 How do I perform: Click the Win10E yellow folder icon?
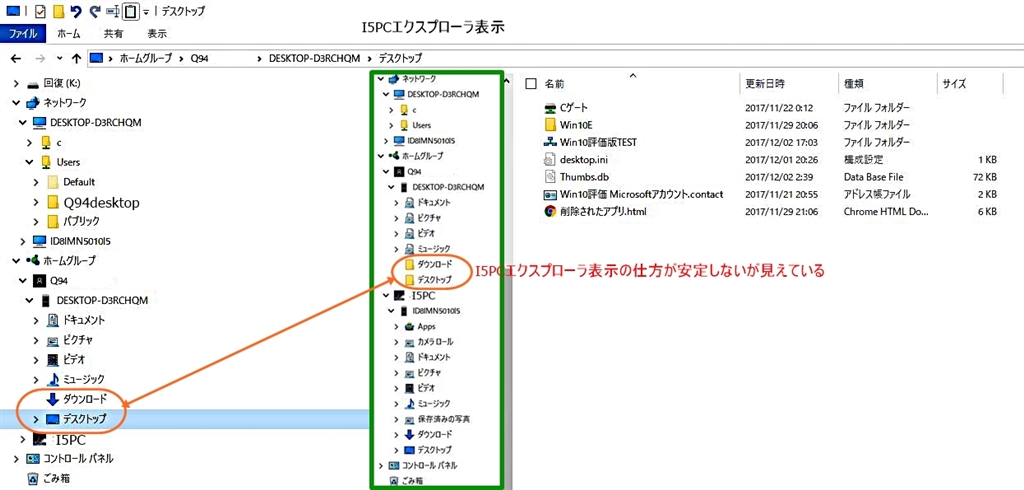pos(549,125)
